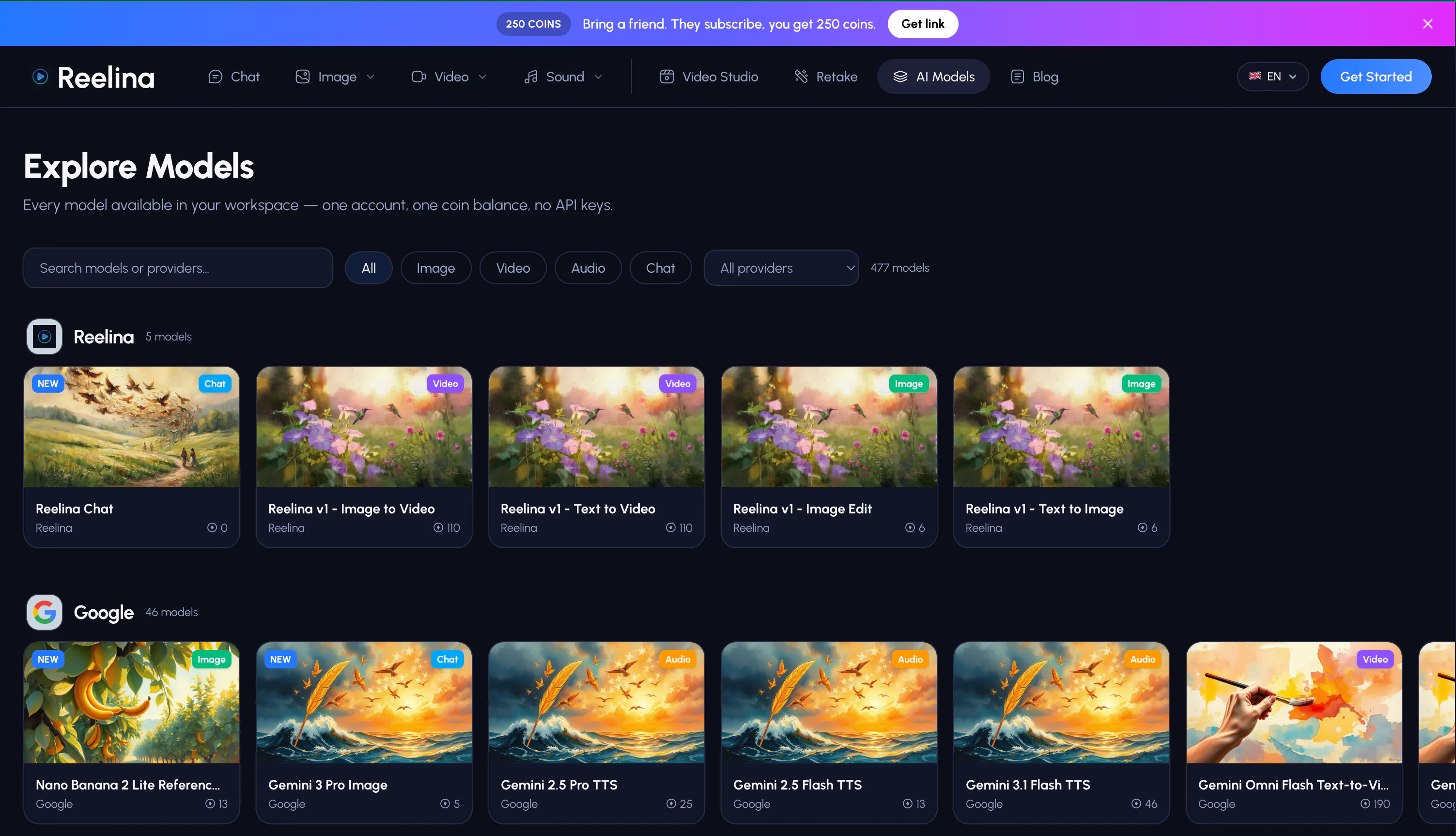Open the EN language selector
1456x836 pixels.
coord(1273,77)
